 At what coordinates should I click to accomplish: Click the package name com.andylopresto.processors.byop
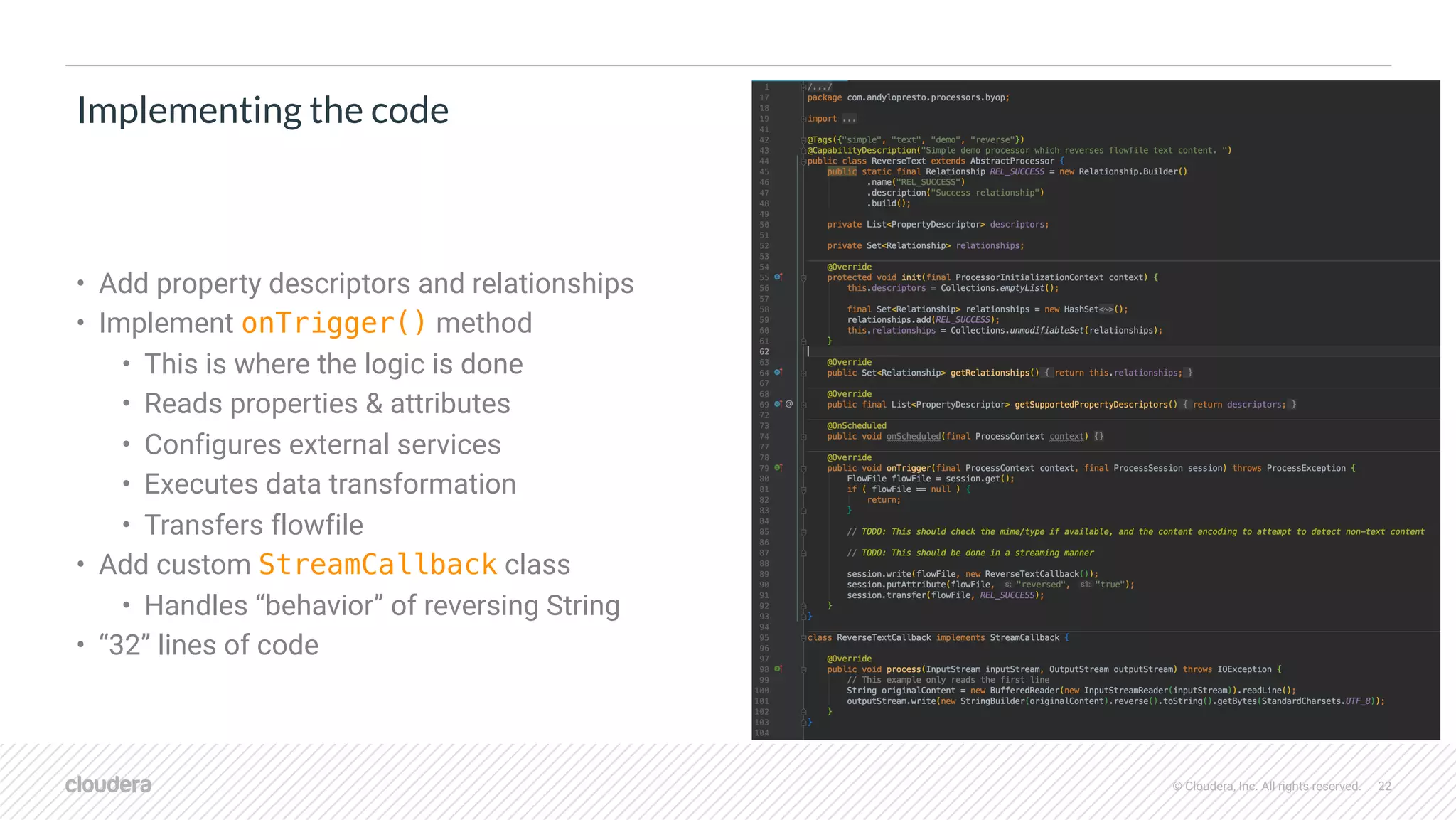tap(926, 97)
